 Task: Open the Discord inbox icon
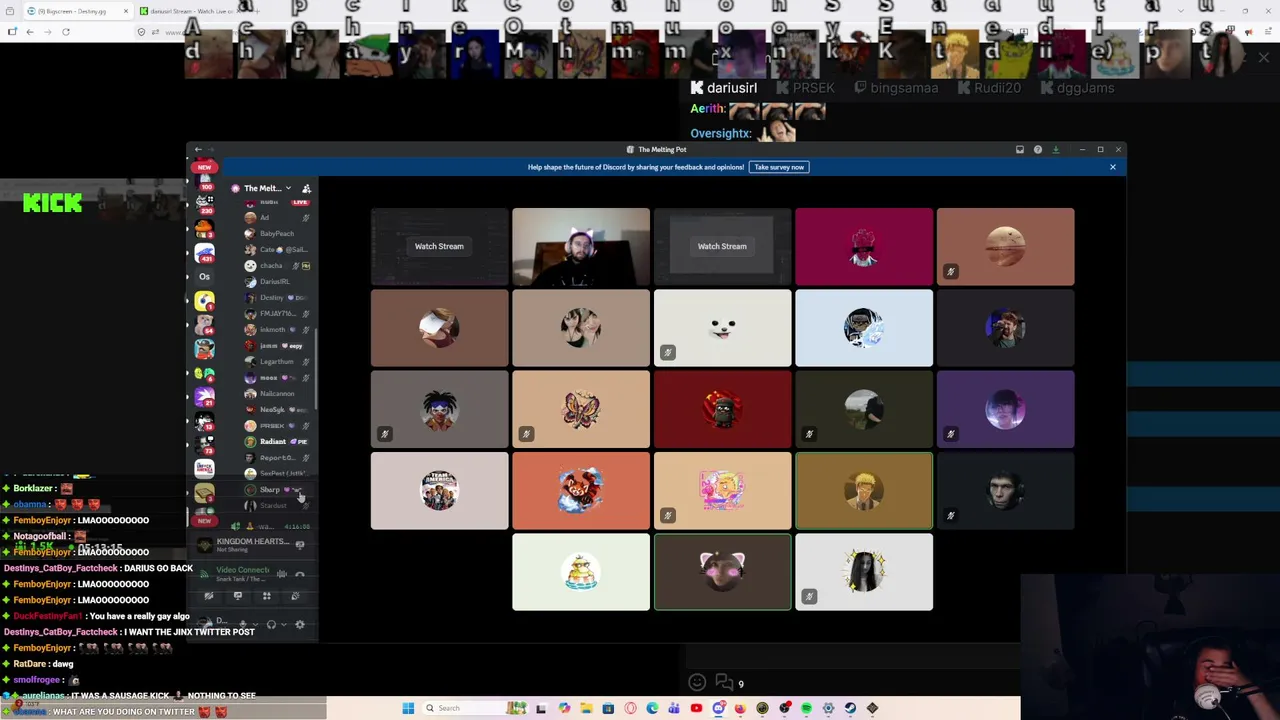[x=1020, y=150]
